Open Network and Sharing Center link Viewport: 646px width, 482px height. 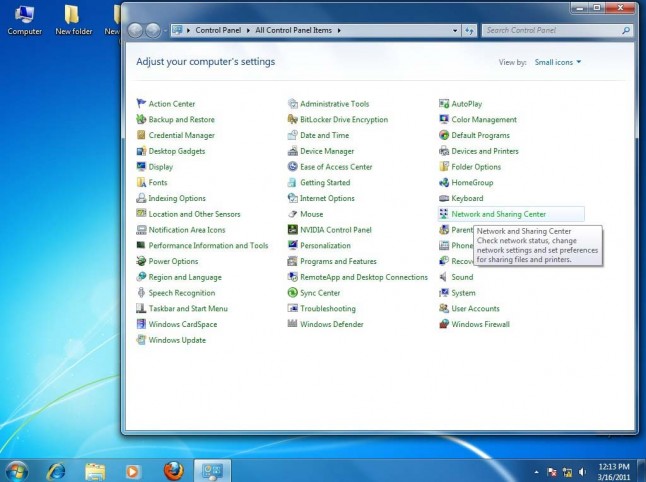click(499, 214)
